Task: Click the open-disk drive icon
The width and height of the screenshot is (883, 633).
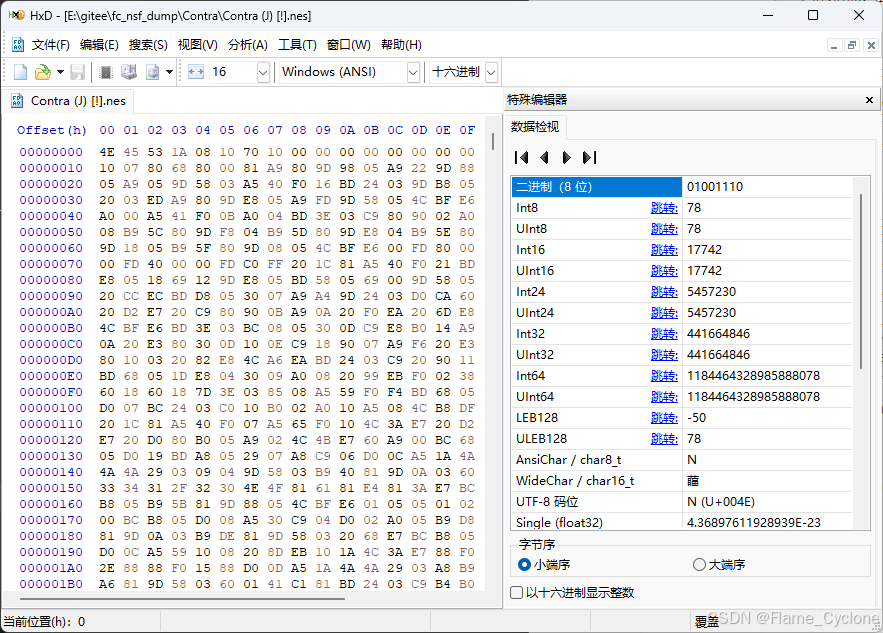Action: [x=129, y=72]
